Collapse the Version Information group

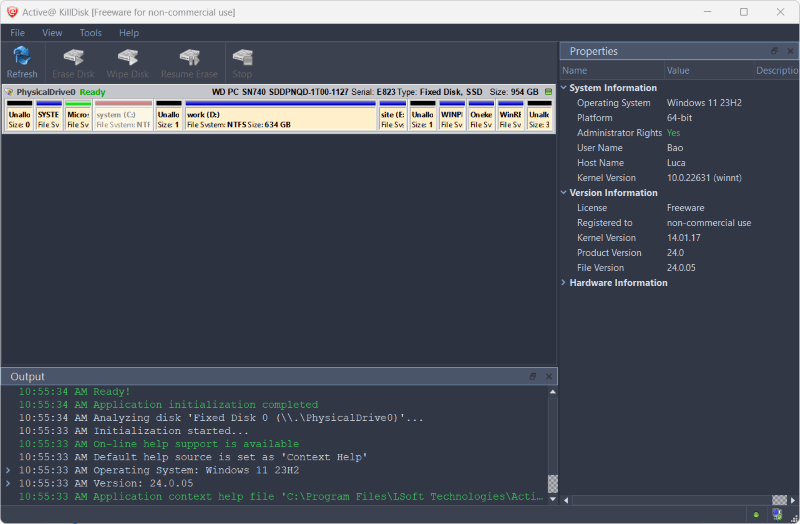point(564,193)
